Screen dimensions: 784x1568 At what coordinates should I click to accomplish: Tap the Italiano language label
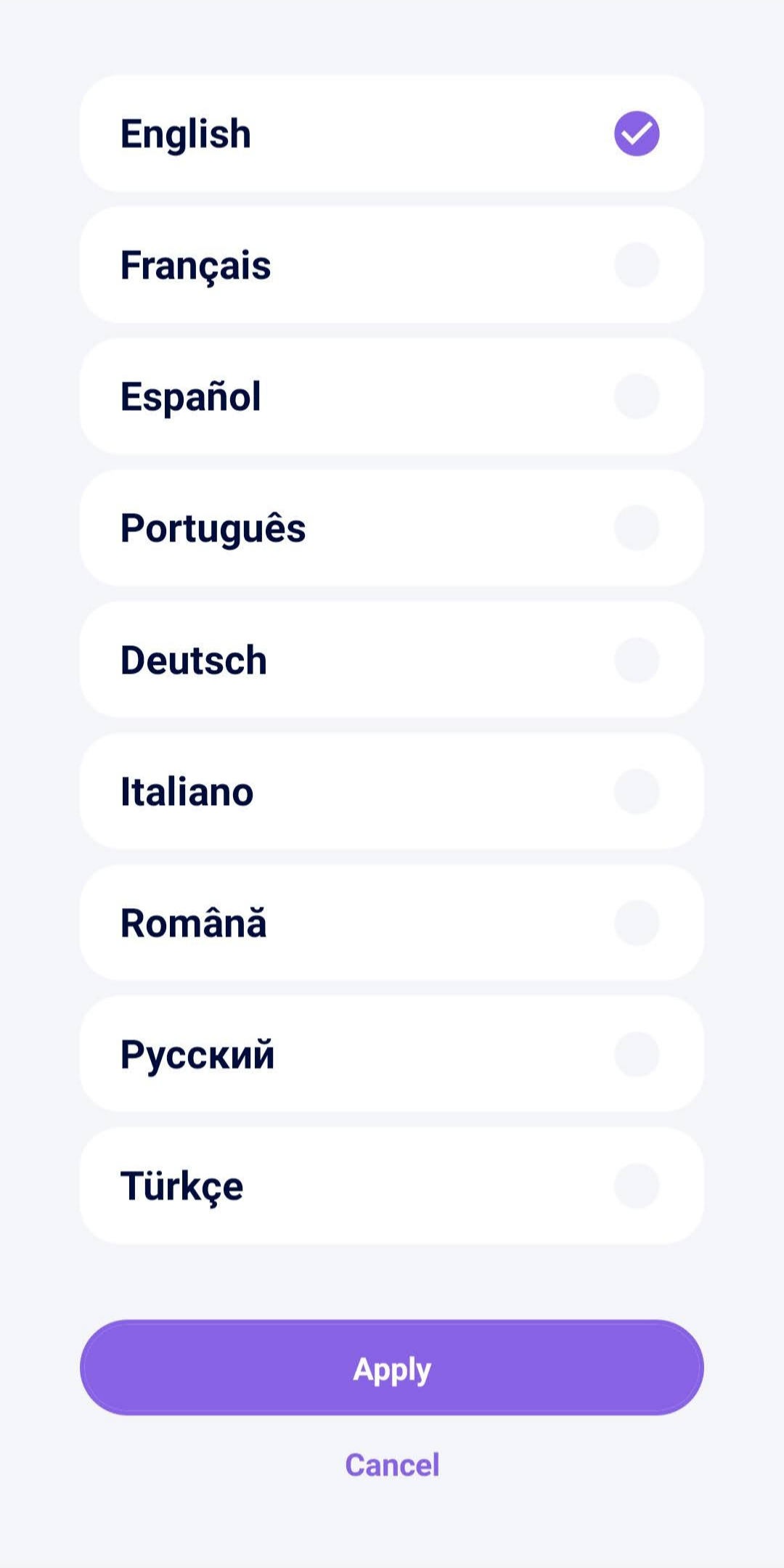coord(187,792)
